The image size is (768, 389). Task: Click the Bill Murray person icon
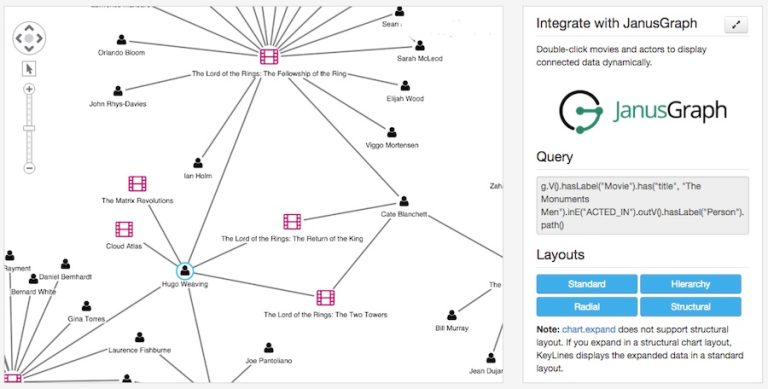(452, 315)
